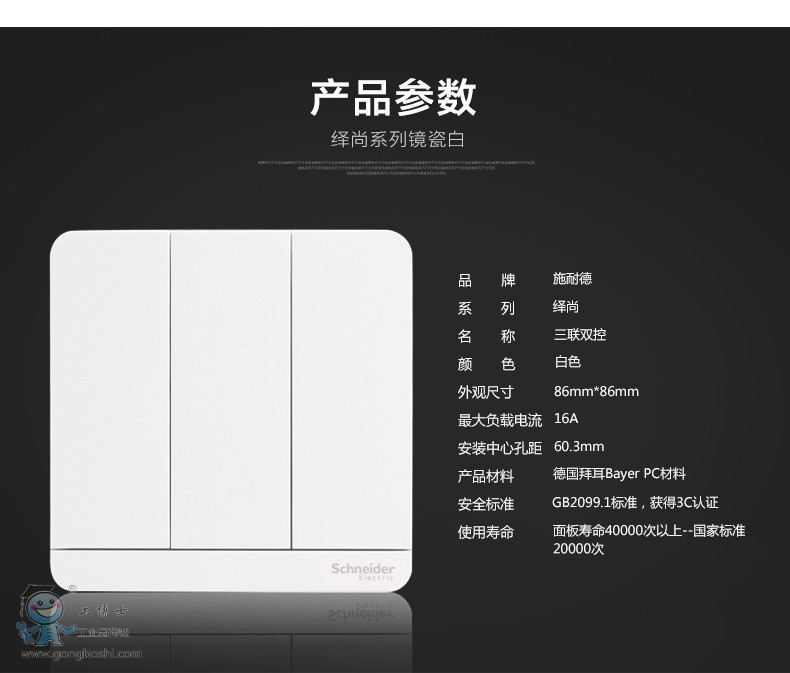Open the www.gongboshi.com watermark link

[x=82, y=654]
